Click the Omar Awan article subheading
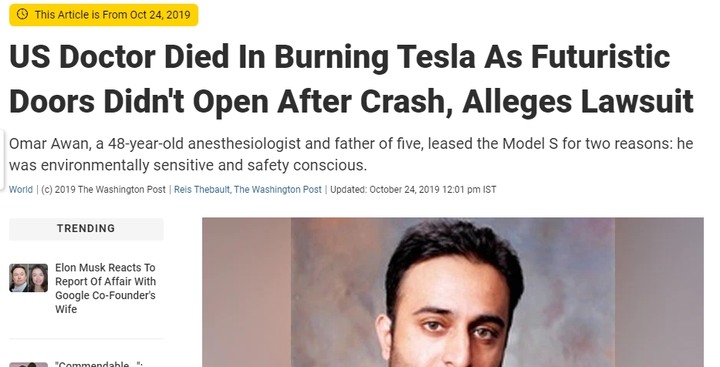Image resolution: width=720 pixels, height=367 pixels. click(351, 154)
